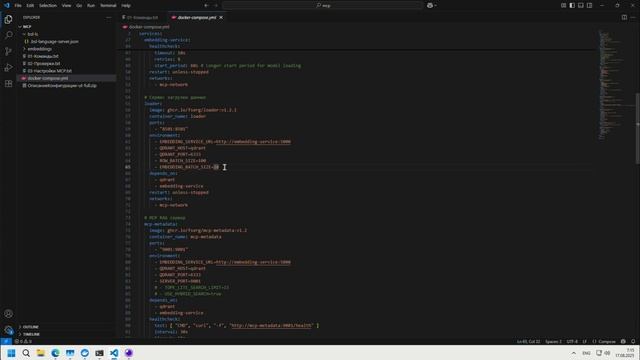Close the docker-compose.yml tab
Viewport: 640px width, 360px height.
point(221,18)
